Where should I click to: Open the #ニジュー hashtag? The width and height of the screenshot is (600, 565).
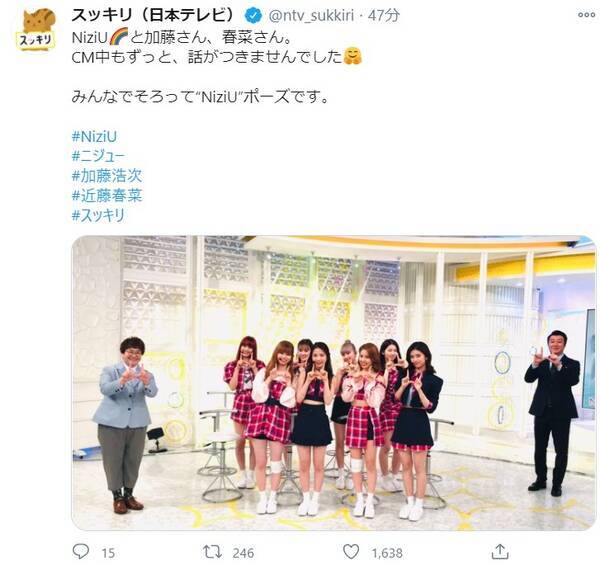[98, 156]
